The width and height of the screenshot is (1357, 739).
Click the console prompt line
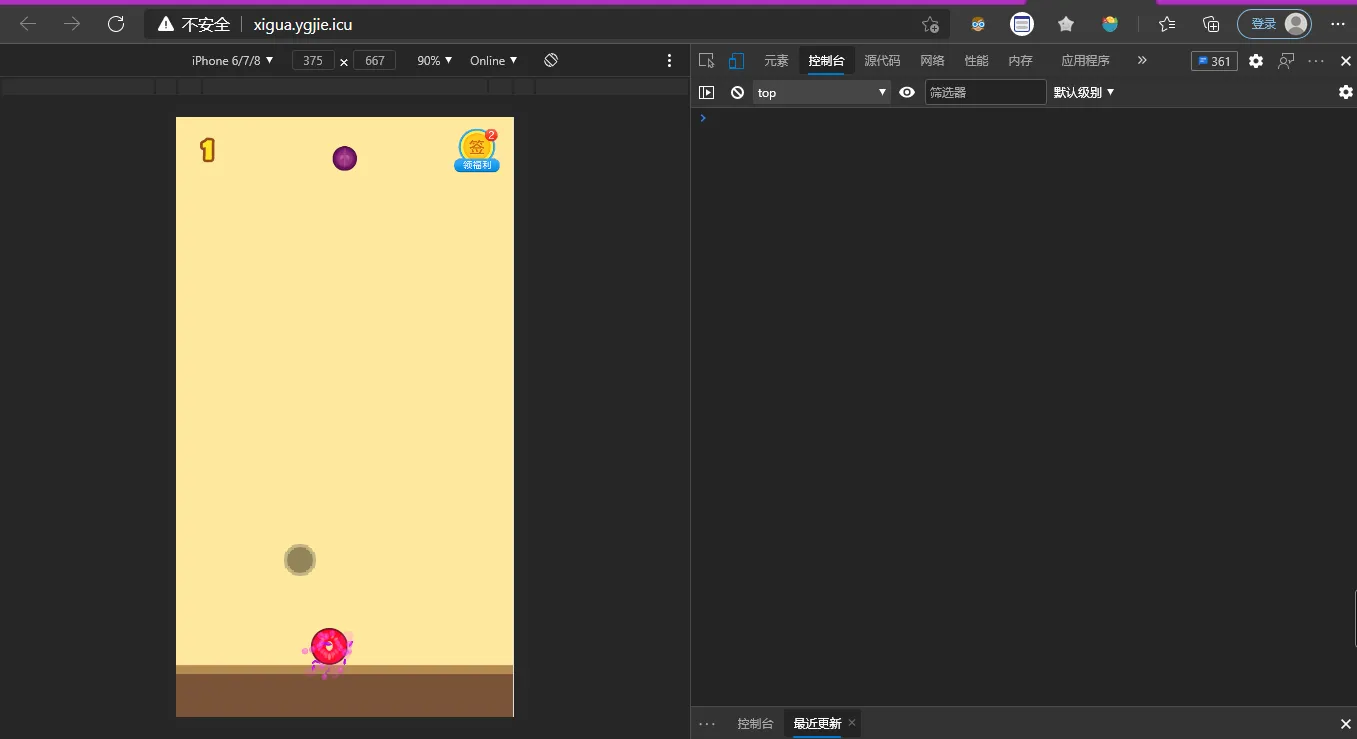pyautogui.click(x=1024, y=118)
